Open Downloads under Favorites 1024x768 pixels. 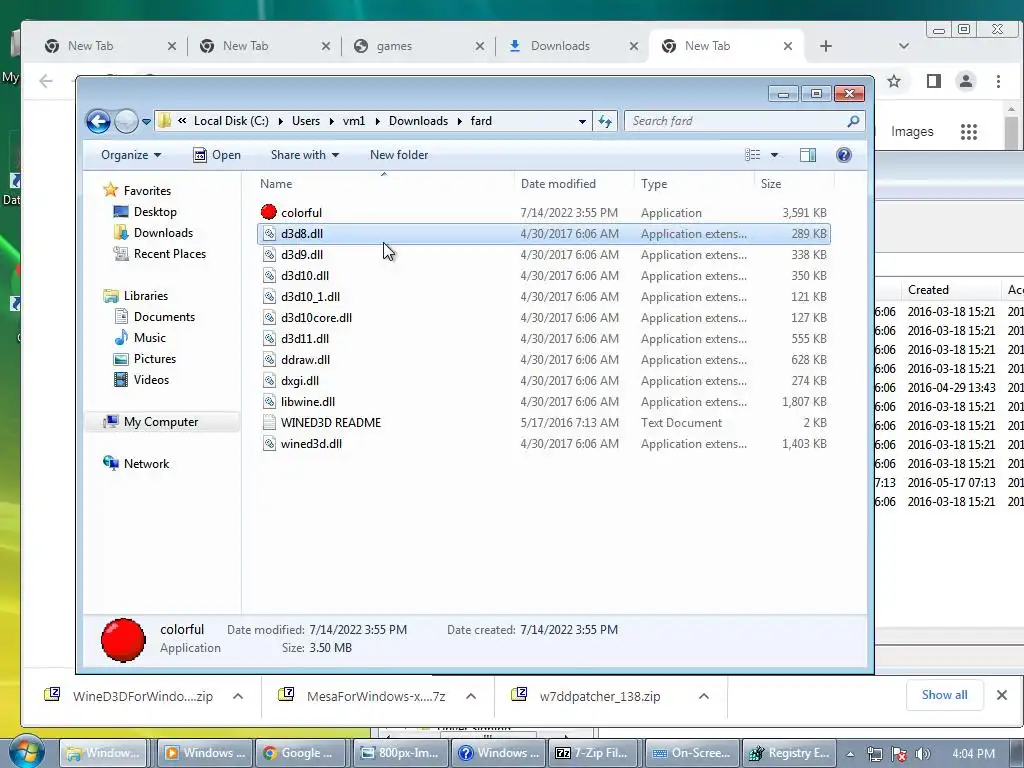tap(163, 232)
